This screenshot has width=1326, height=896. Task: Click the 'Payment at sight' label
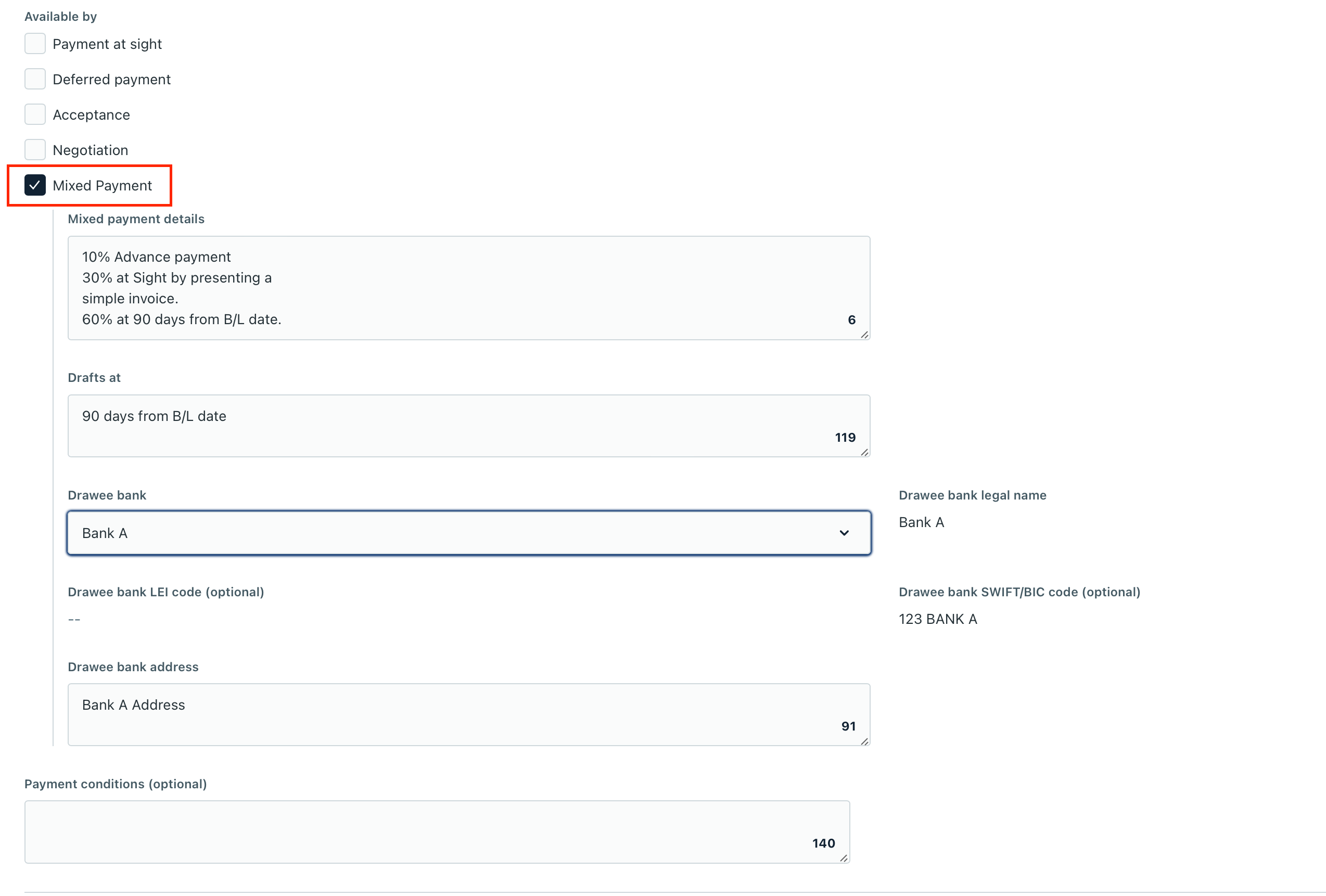click(107, 44)
